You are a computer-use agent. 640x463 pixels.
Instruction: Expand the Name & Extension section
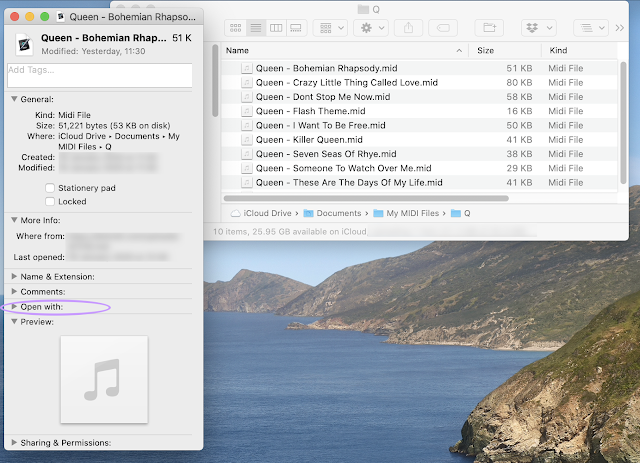pos(14,276)
